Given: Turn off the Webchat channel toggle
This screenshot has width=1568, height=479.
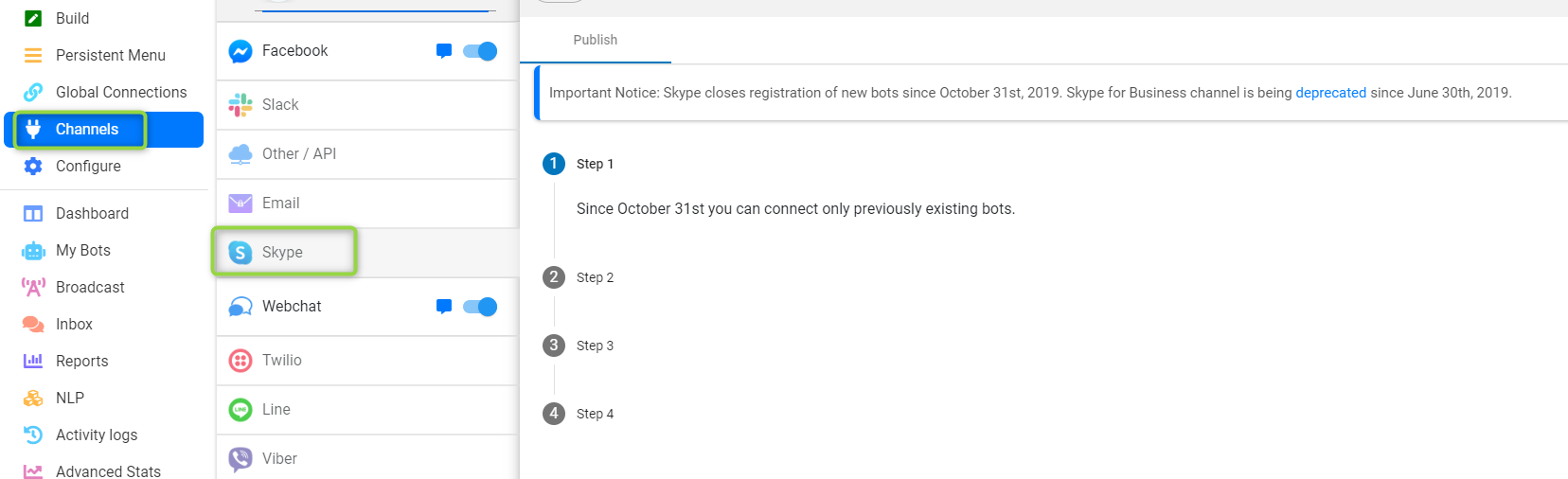Looking at the screenshot, I should pos(480,307).
